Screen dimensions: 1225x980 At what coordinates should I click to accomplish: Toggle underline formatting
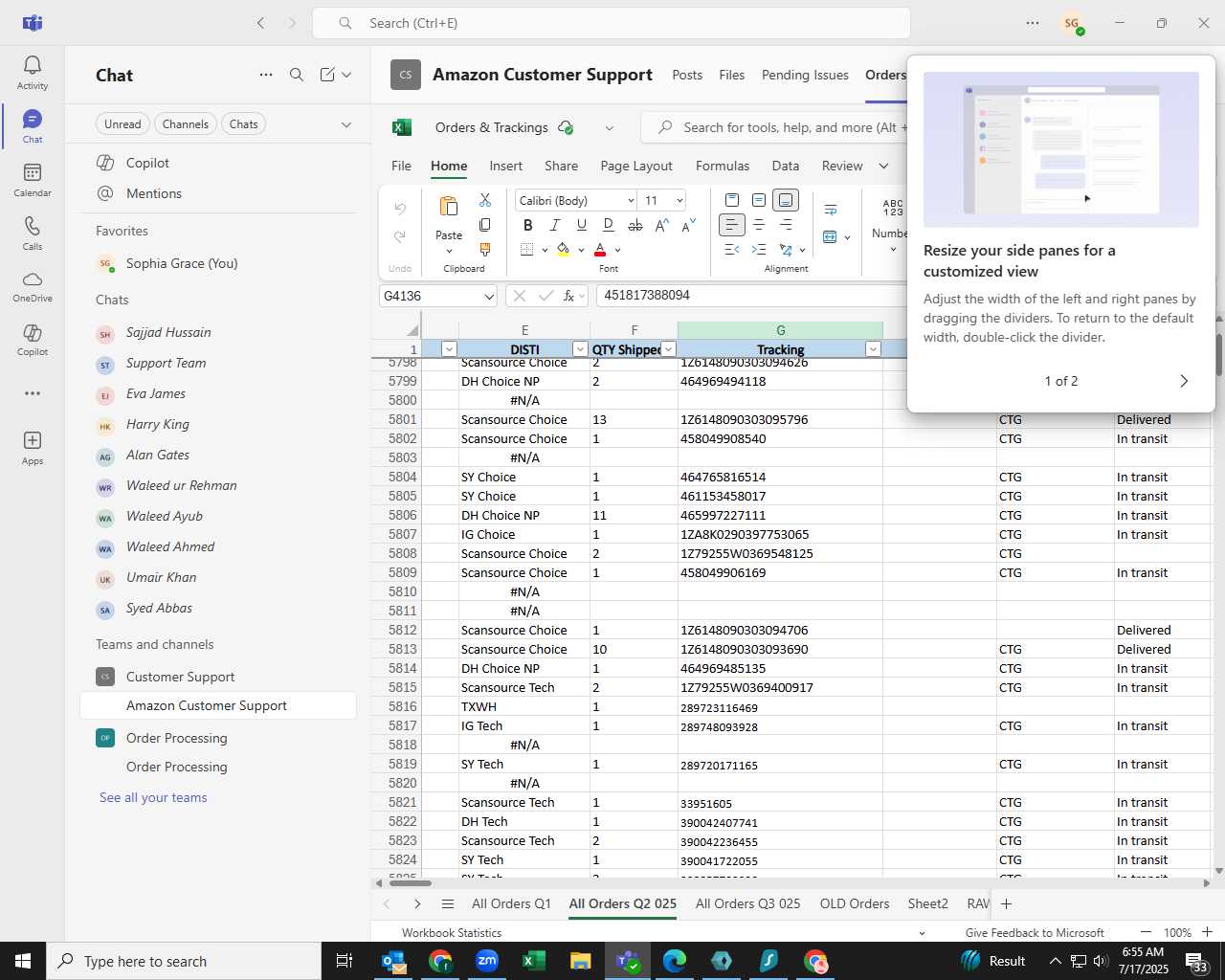click(581, 225)
